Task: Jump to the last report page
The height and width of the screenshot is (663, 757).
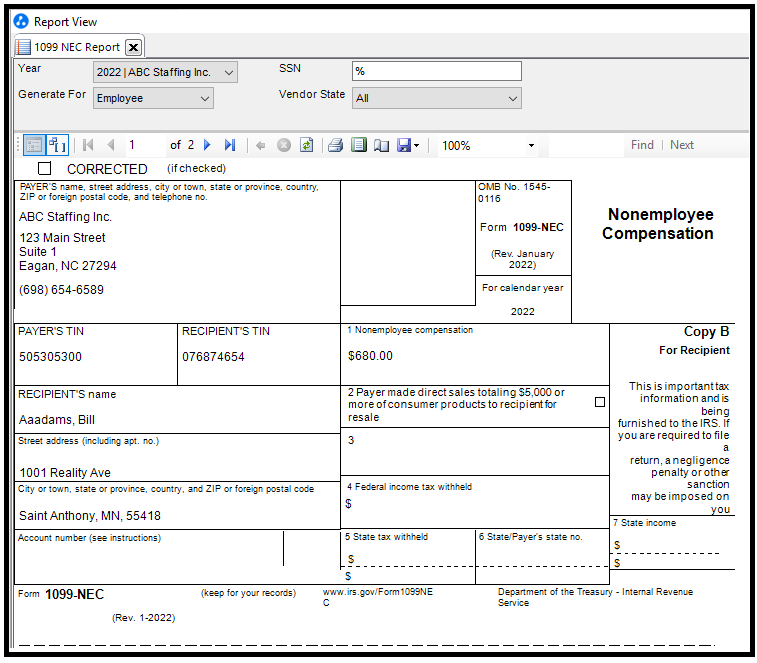Action: [x=230, y=145]
